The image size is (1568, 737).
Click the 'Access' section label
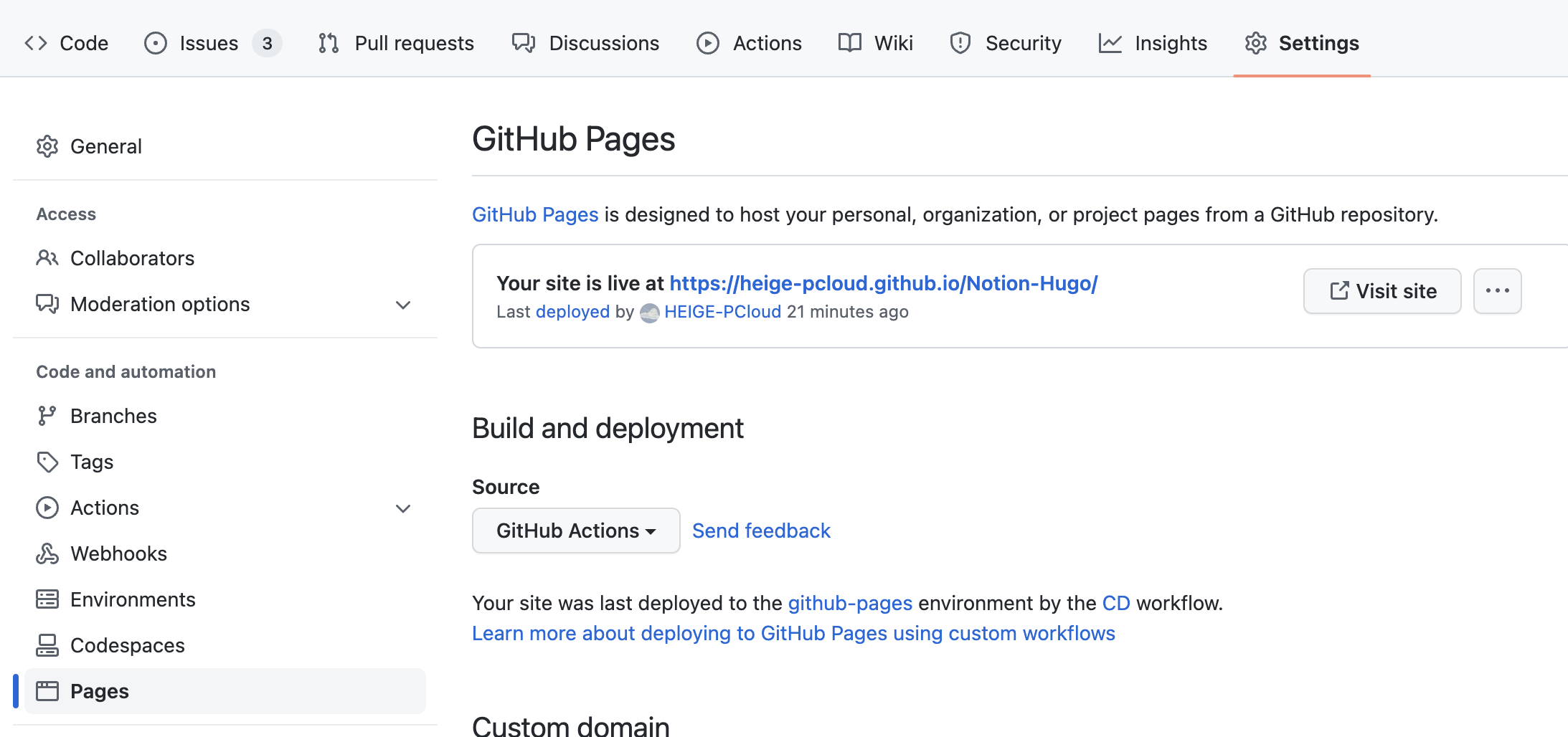coord(66,214)
